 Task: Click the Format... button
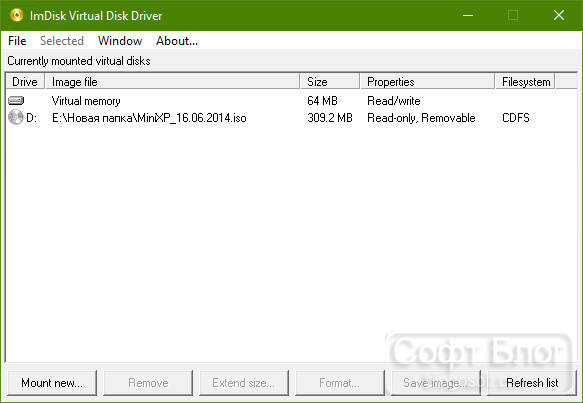[340, 383]
